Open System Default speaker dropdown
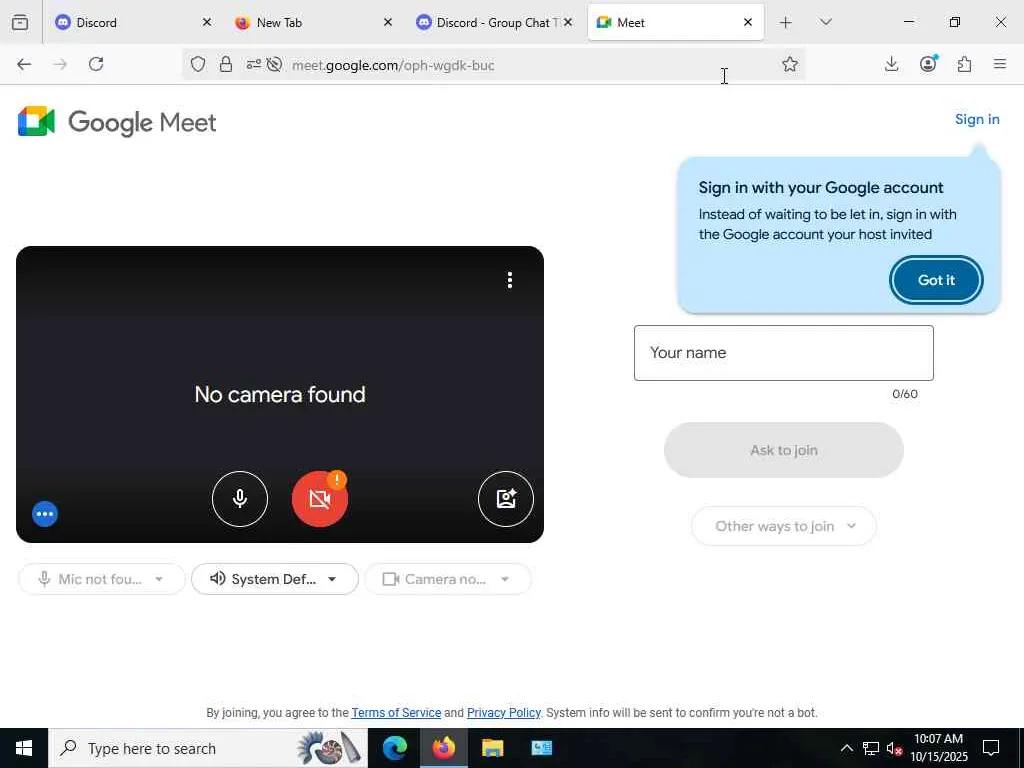The height and width of the screenshot is (768, 1024). [x=275, y=579]
